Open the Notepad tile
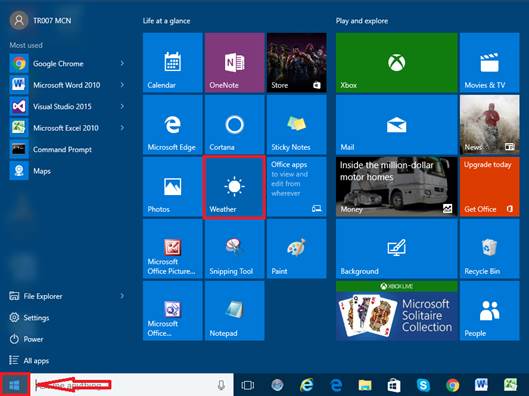The image size is (529, 396). coord(234,311)
